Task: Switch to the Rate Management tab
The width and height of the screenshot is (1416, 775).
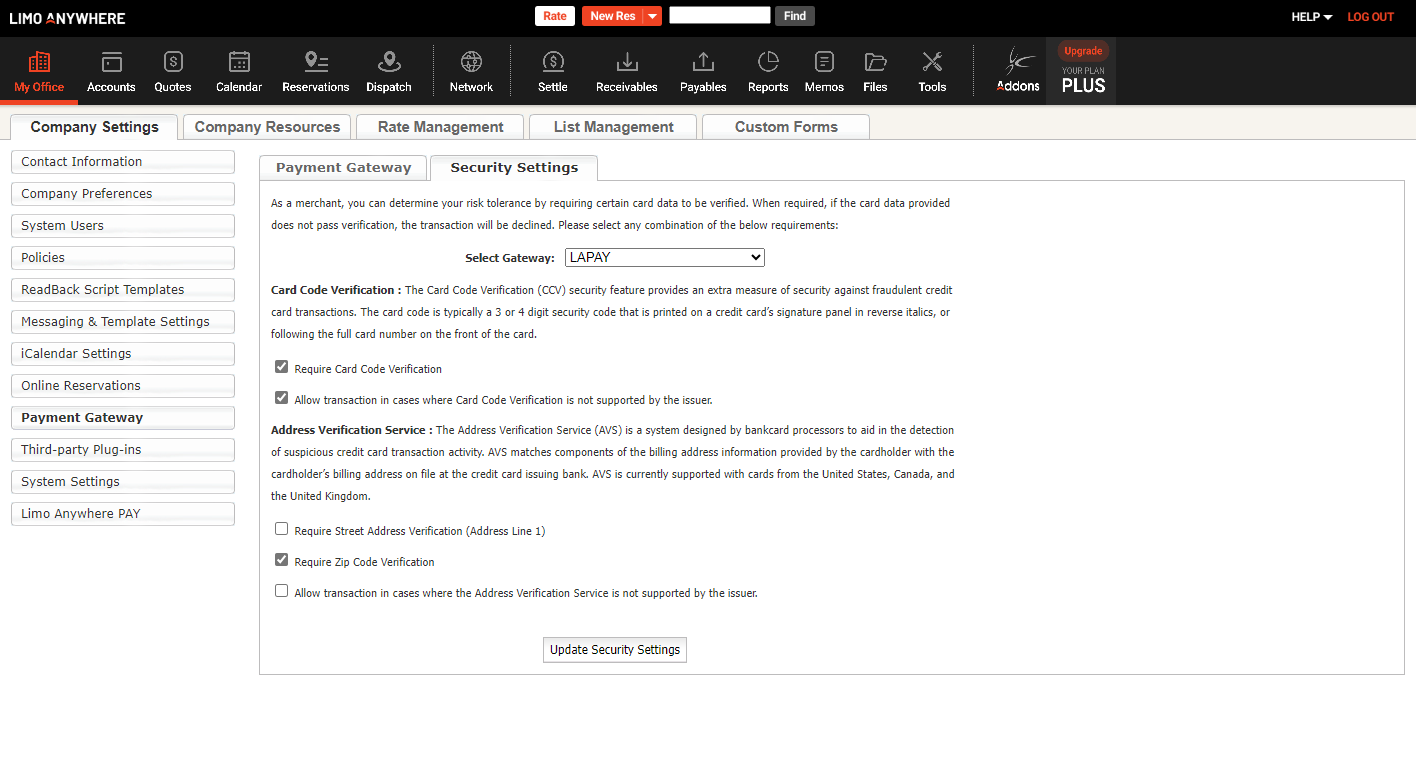Action: [440, 127]
